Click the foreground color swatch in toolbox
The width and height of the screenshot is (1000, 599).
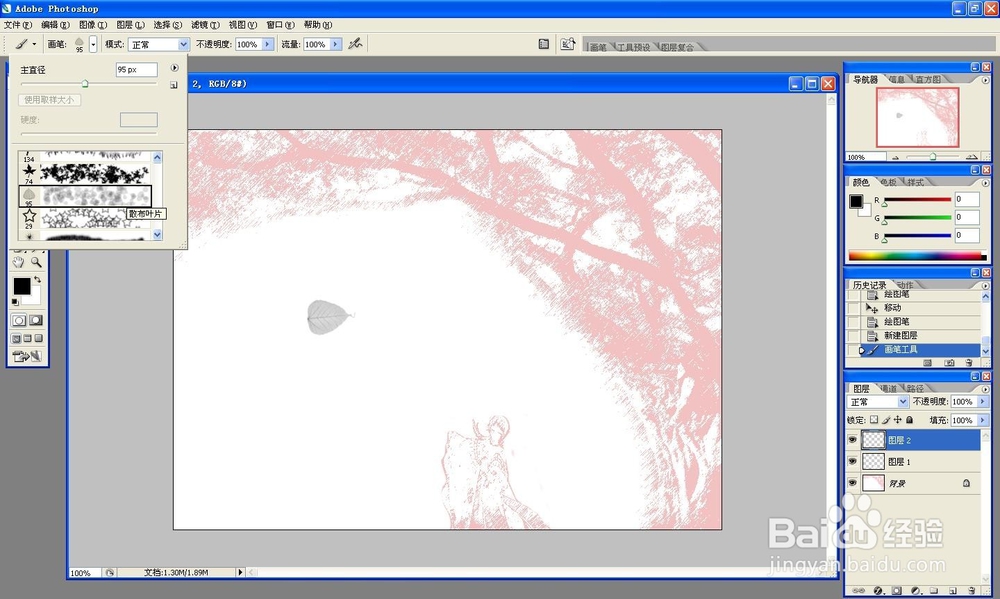point(21,286)
